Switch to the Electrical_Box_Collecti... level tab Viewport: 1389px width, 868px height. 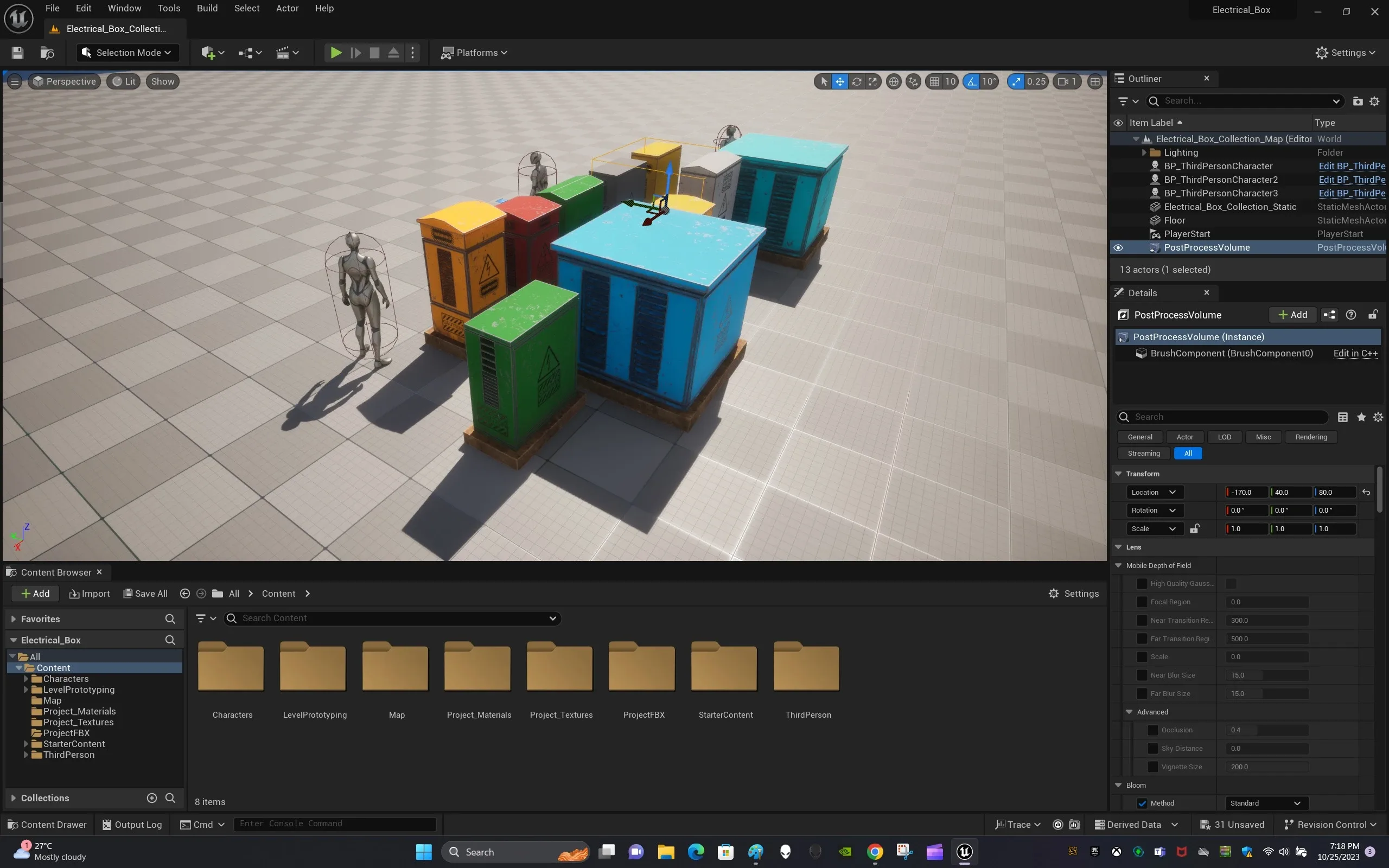[115, 29]
